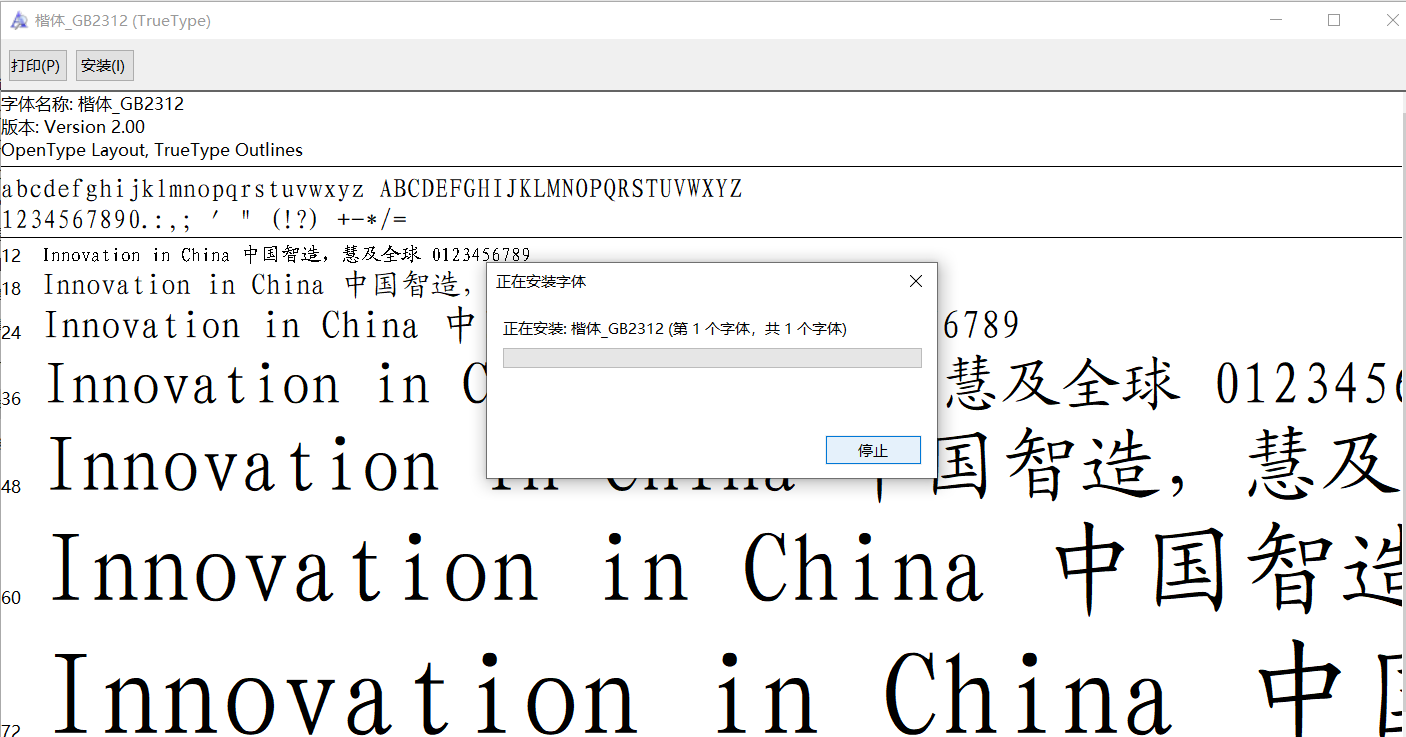Click the 1234567890 digits and punctuation line
The height and width of the screenshot is (737, 1406).
click(204, 219)
